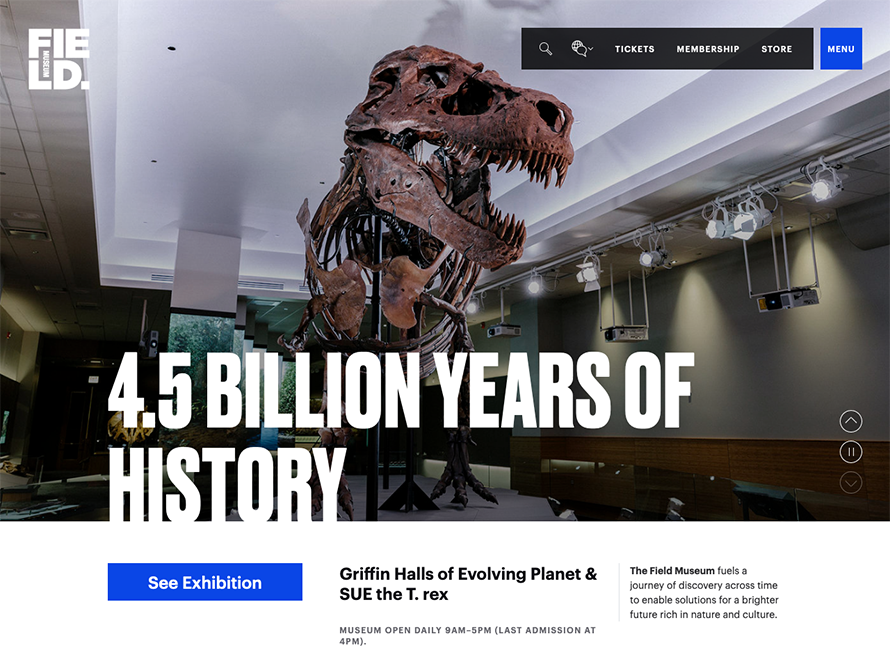The width and height of the screenshot is (890, 650).
Task: Click the See Exhibition button
Action: (x=205, y=582)
